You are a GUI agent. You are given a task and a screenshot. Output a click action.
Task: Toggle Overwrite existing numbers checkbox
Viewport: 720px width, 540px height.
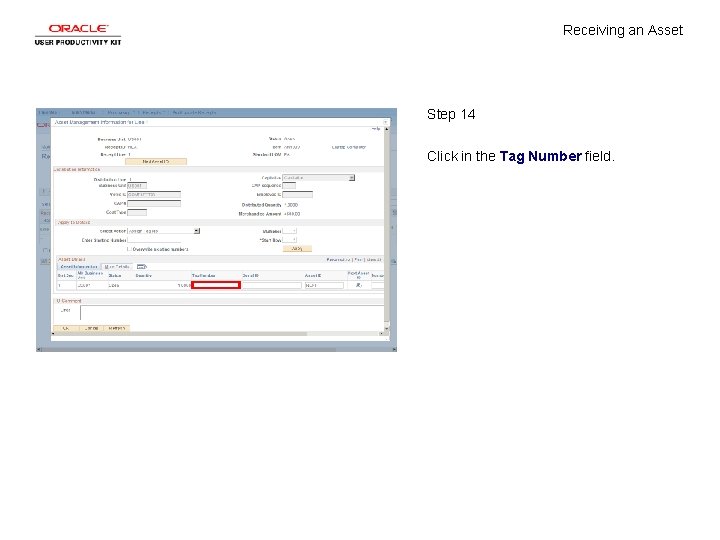click(x=129, y=249)
